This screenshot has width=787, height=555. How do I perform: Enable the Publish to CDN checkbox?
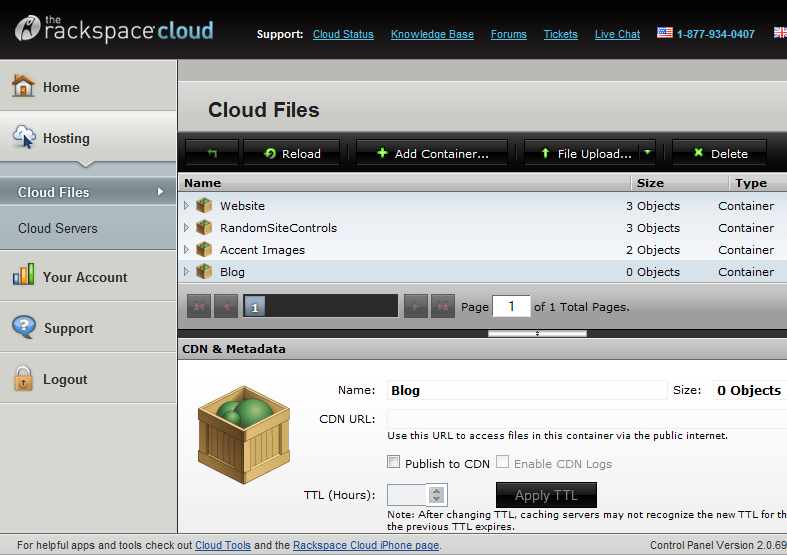(394, 462)
